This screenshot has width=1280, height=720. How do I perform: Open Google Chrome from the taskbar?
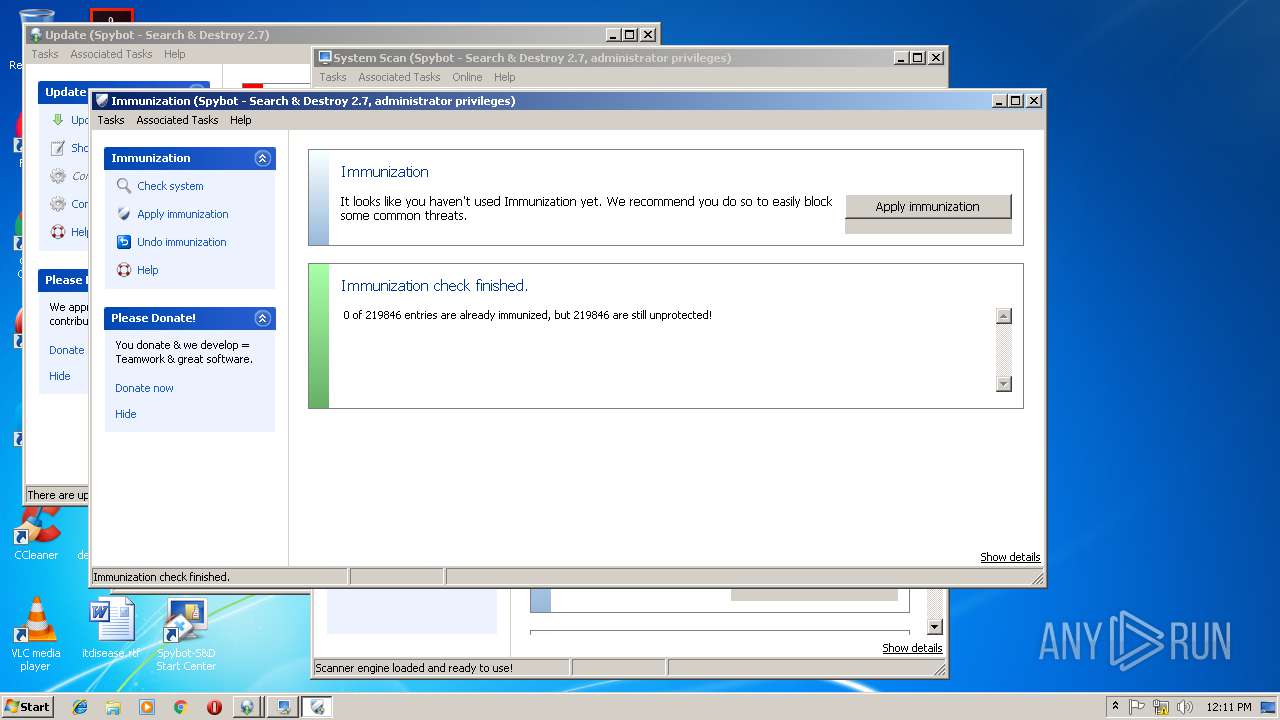tap(180, 707)
